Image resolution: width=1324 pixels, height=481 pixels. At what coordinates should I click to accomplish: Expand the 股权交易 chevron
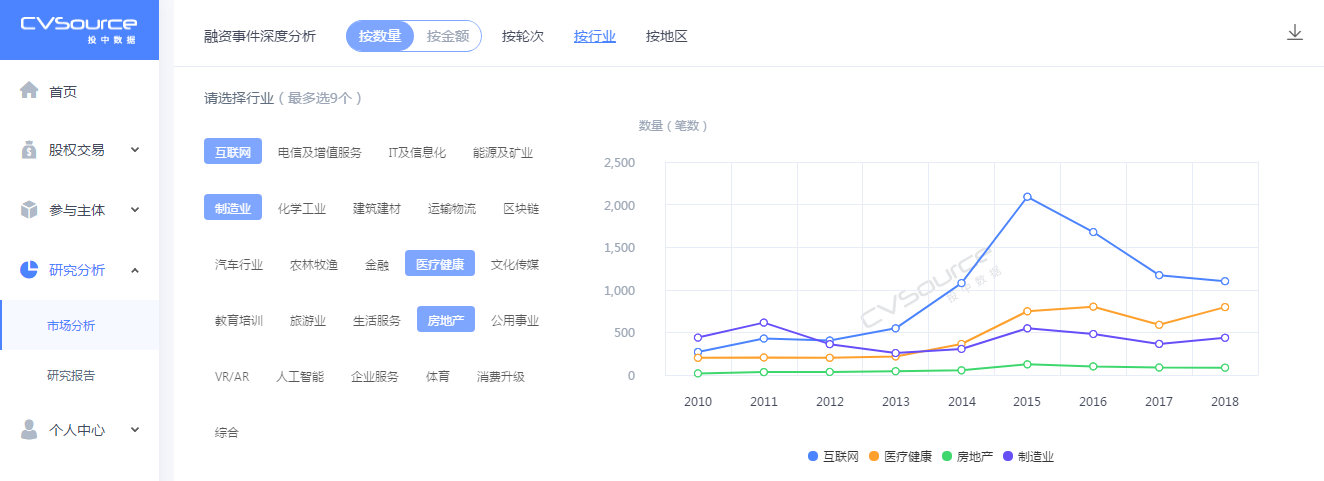pos(135,150)
